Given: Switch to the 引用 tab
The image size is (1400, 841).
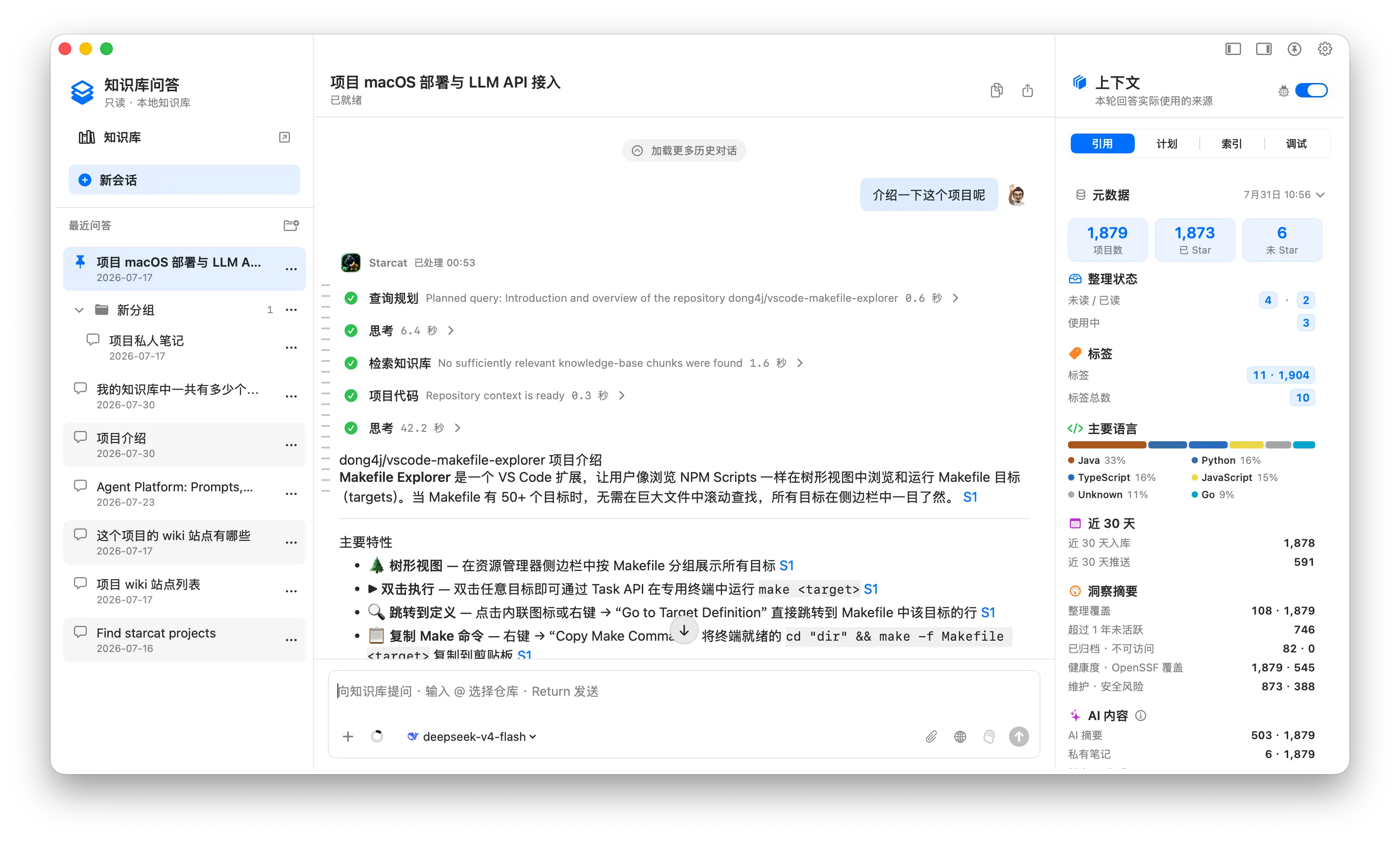Looking at the screenshot, I should pyautogui.click(x=1102, y=143).
